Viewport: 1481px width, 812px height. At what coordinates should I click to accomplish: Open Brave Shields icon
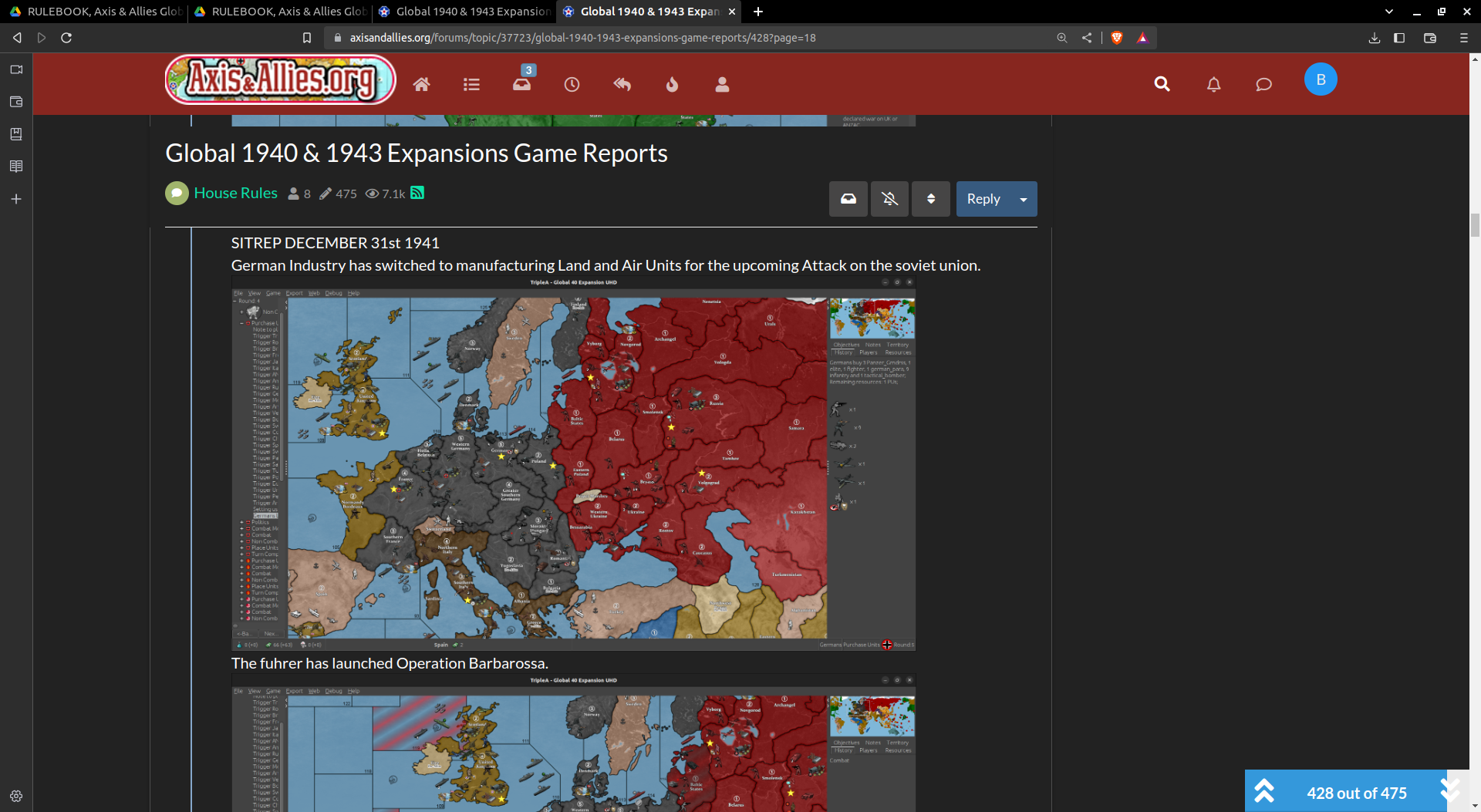click(x=1116, y=38)
